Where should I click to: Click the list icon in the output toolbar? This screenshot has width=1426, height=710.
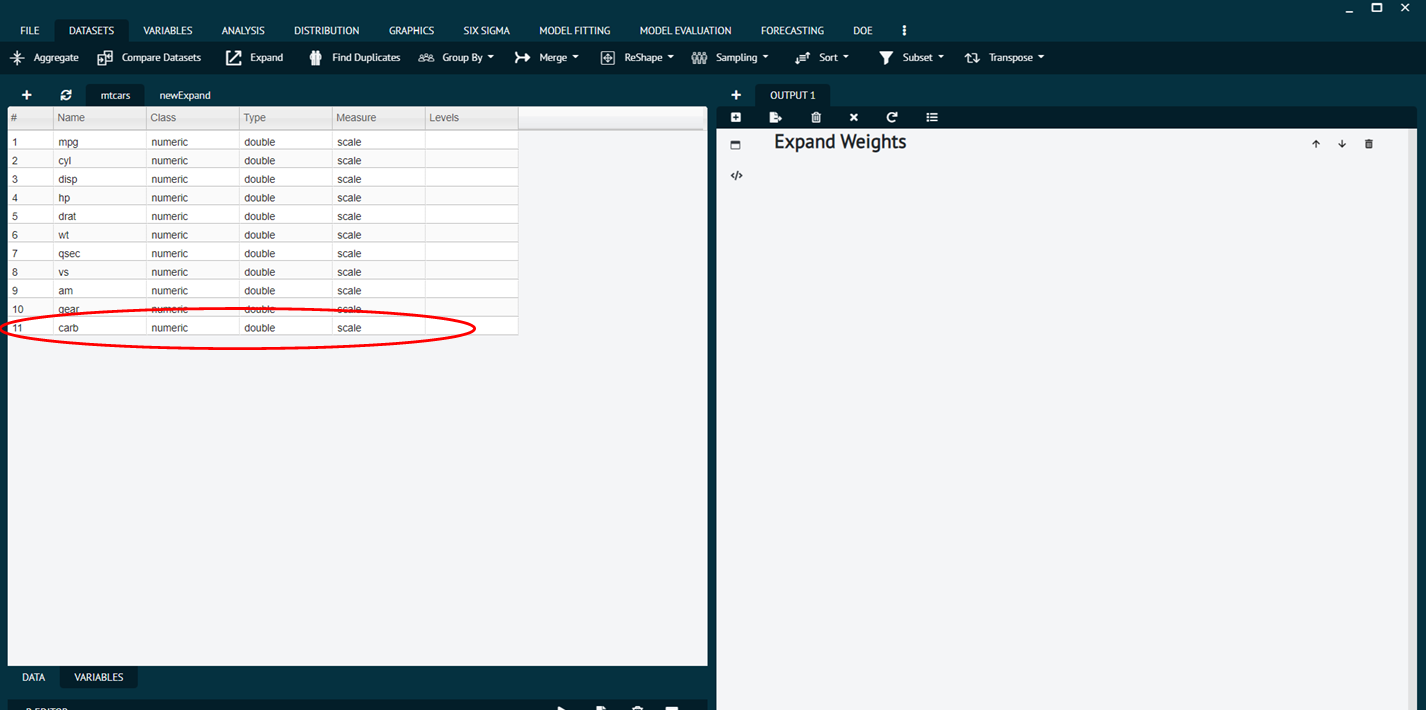(x=932, y=118)
